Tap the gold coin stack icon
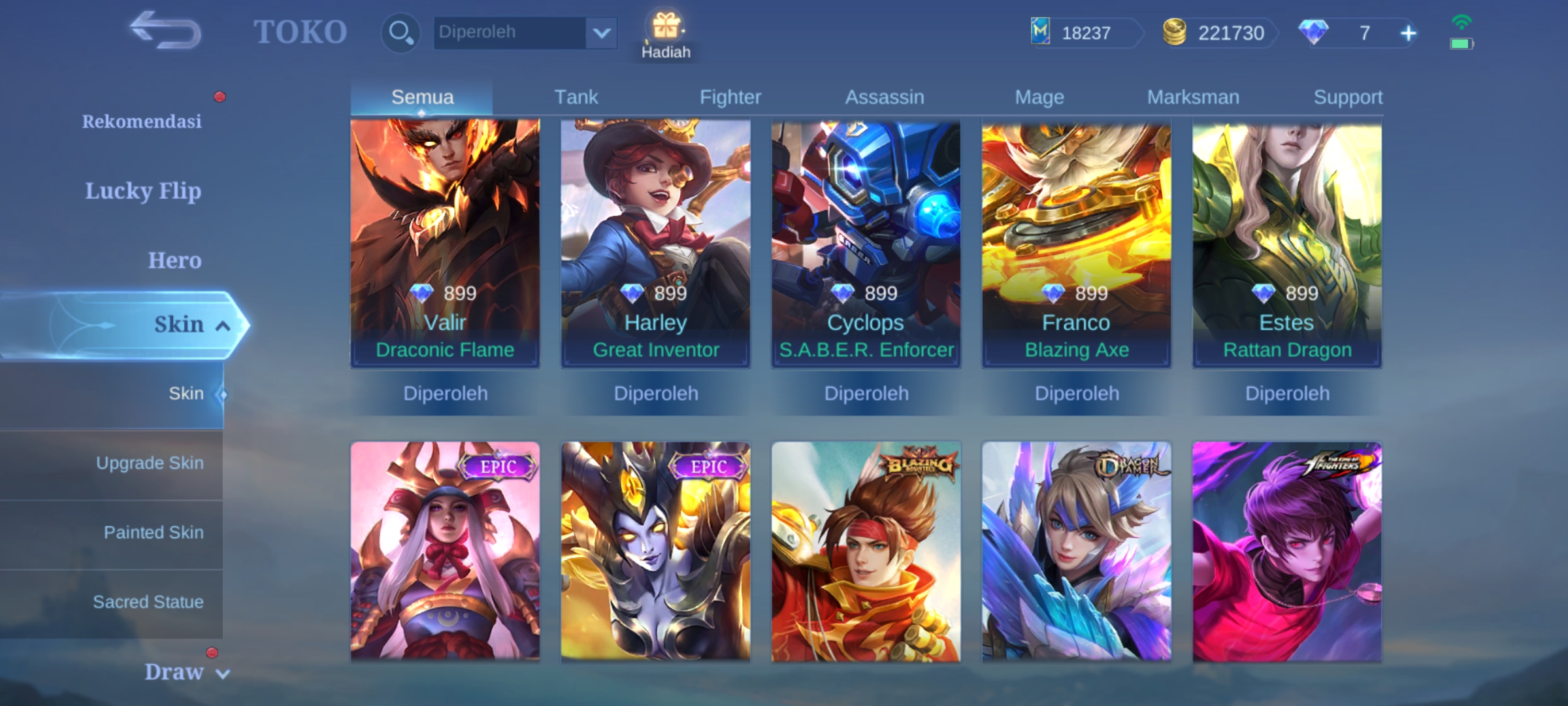 pos(1174,33)
